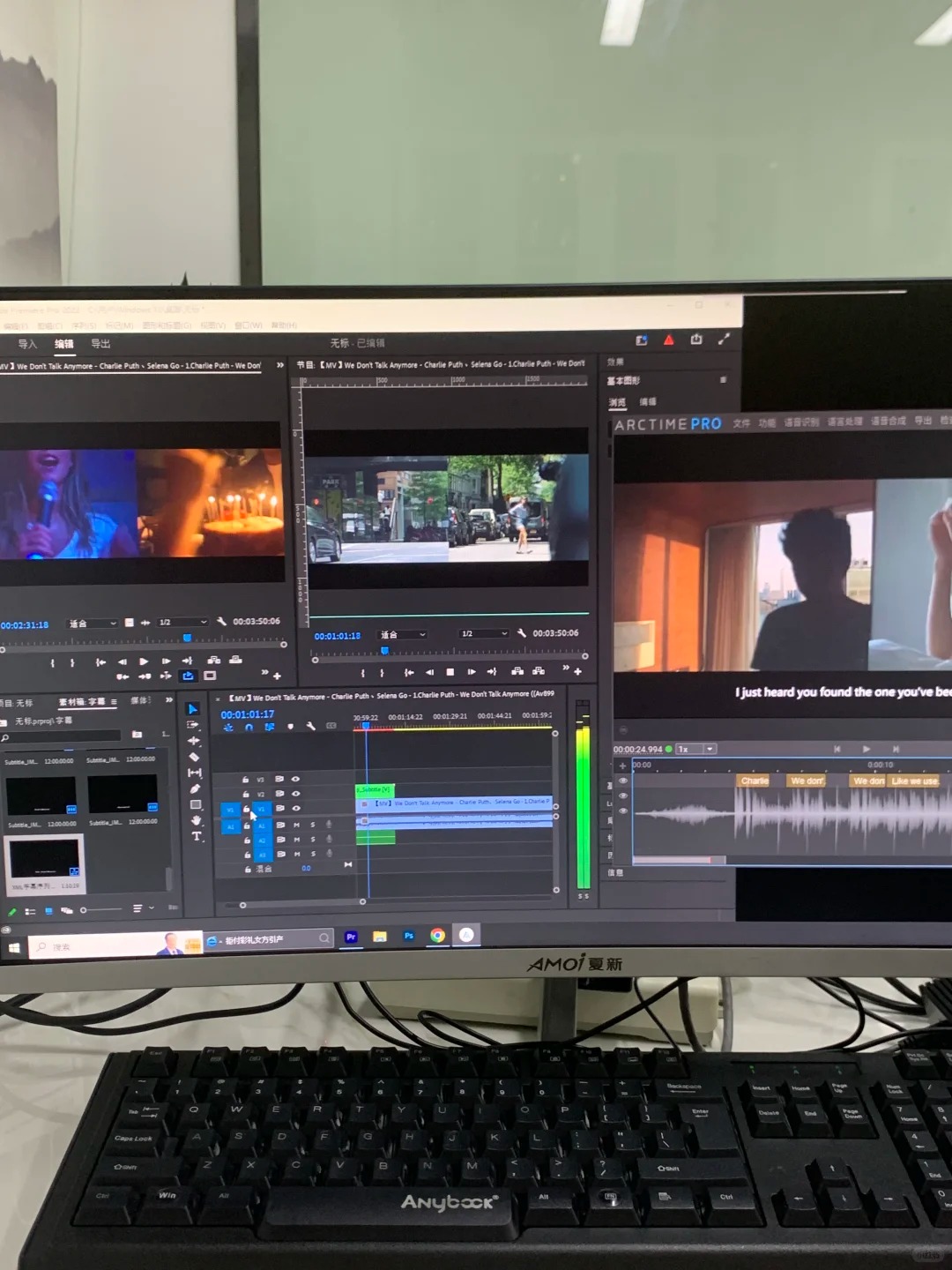Expand Project panel tabs overflow chevrons
This screenshot has width=952, height=1270.
[168, 700]
